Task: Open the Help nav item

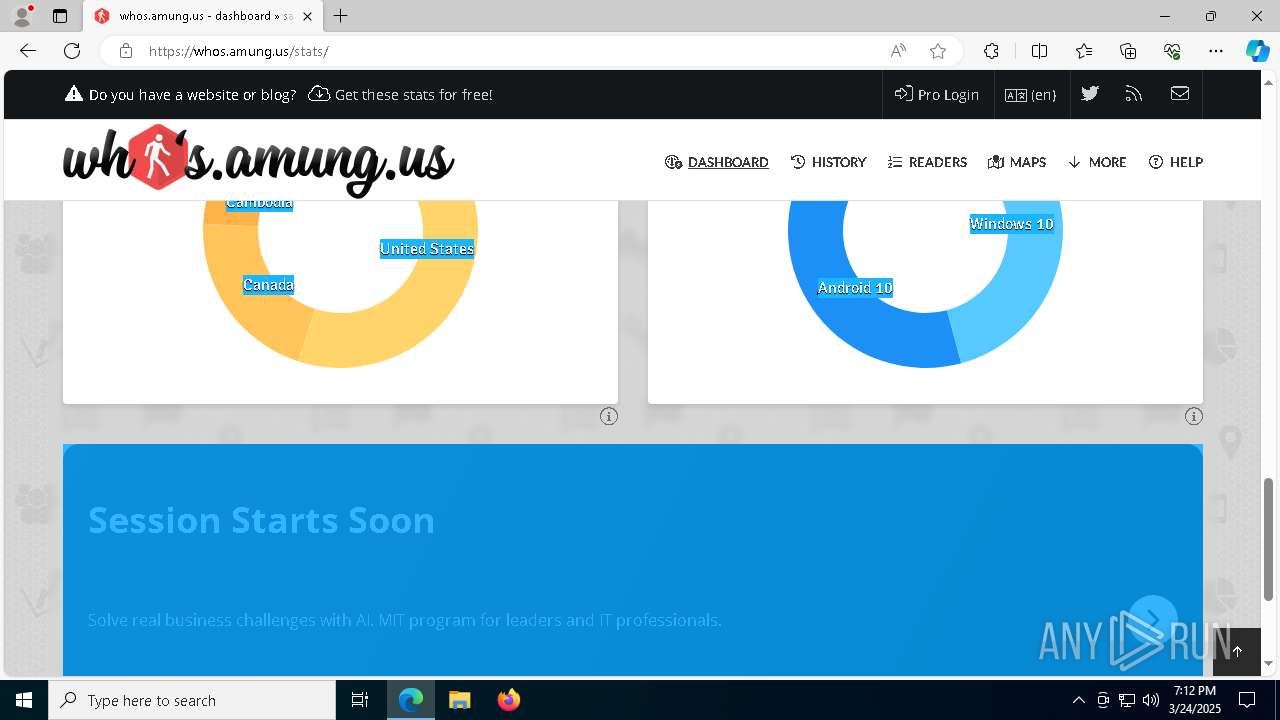Action: pos(1176,162)
